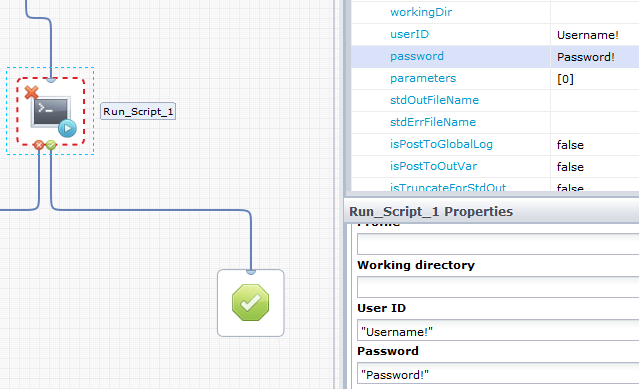
Task: Click the Password label in the Properties form
Action: tap(388, 351)
